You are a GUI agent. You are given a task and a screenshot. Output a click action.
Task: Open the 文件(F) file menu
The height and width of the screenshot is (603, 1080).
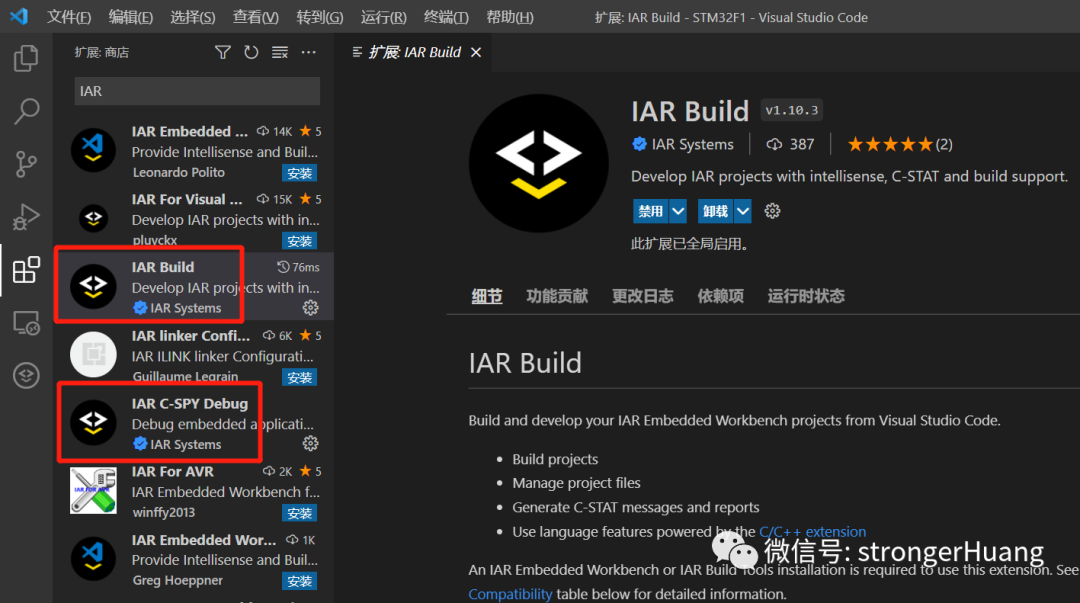[x=69, y=17]
